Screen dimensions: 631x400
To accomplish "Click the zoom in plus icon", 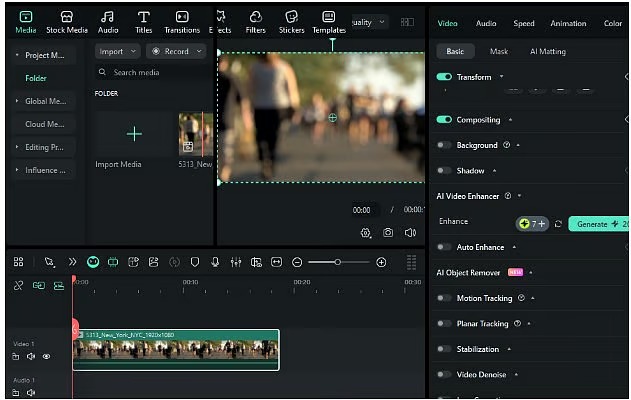I will coord(381,262).
